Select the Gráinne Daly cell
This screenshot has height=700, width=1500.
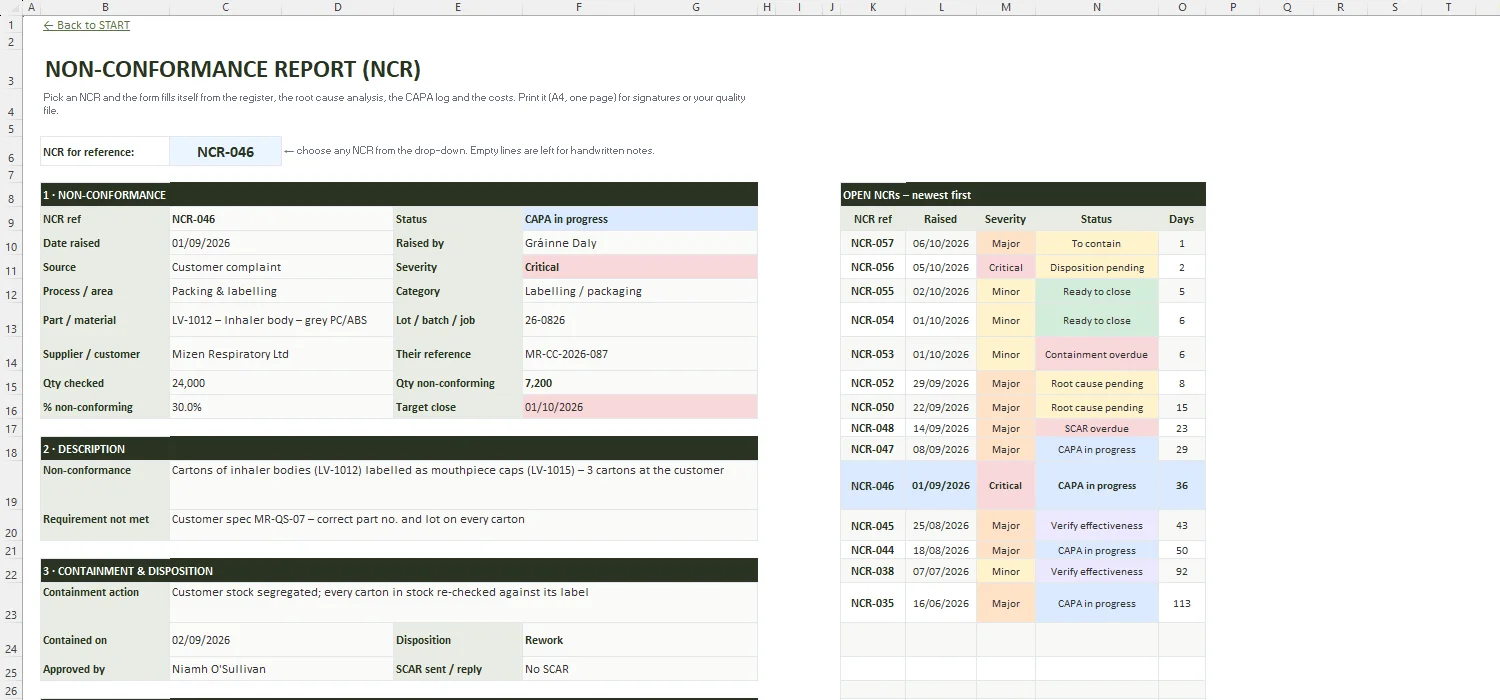pyautogui.click(x=640, y=243)
